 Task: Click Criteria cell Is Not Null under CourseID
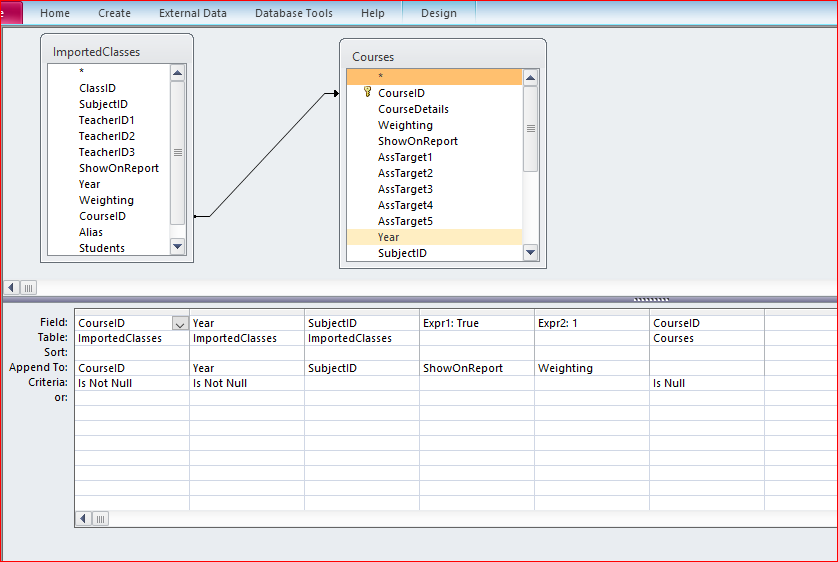(131, 383)
